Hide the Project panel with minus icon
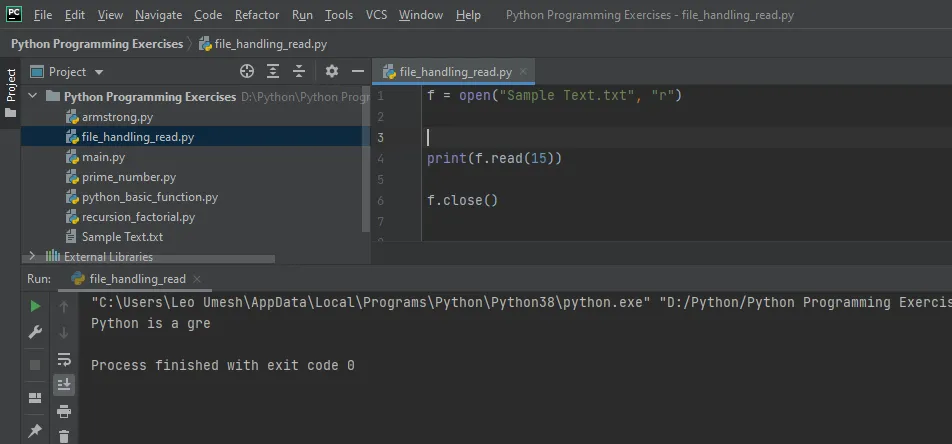The height and width of the screenshot is (444, 952). point(358,72)
